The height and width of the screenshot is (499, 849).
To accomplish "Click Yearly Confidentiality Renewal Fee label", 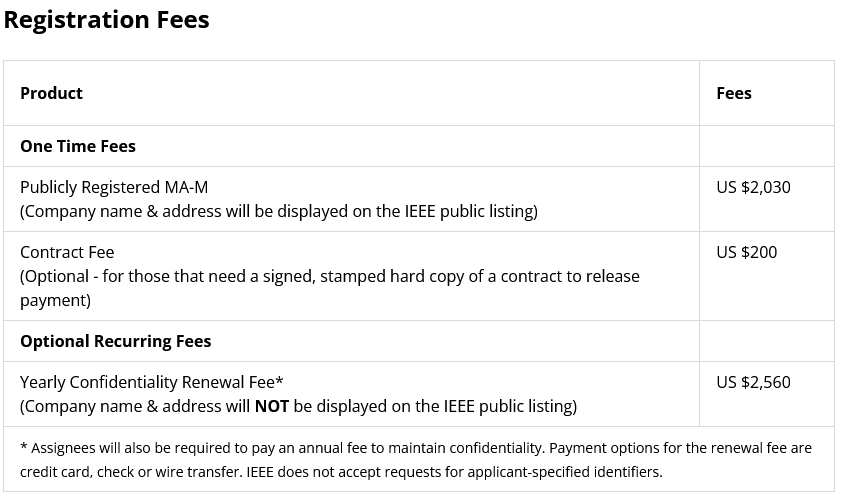I will [x=152, y=382].
